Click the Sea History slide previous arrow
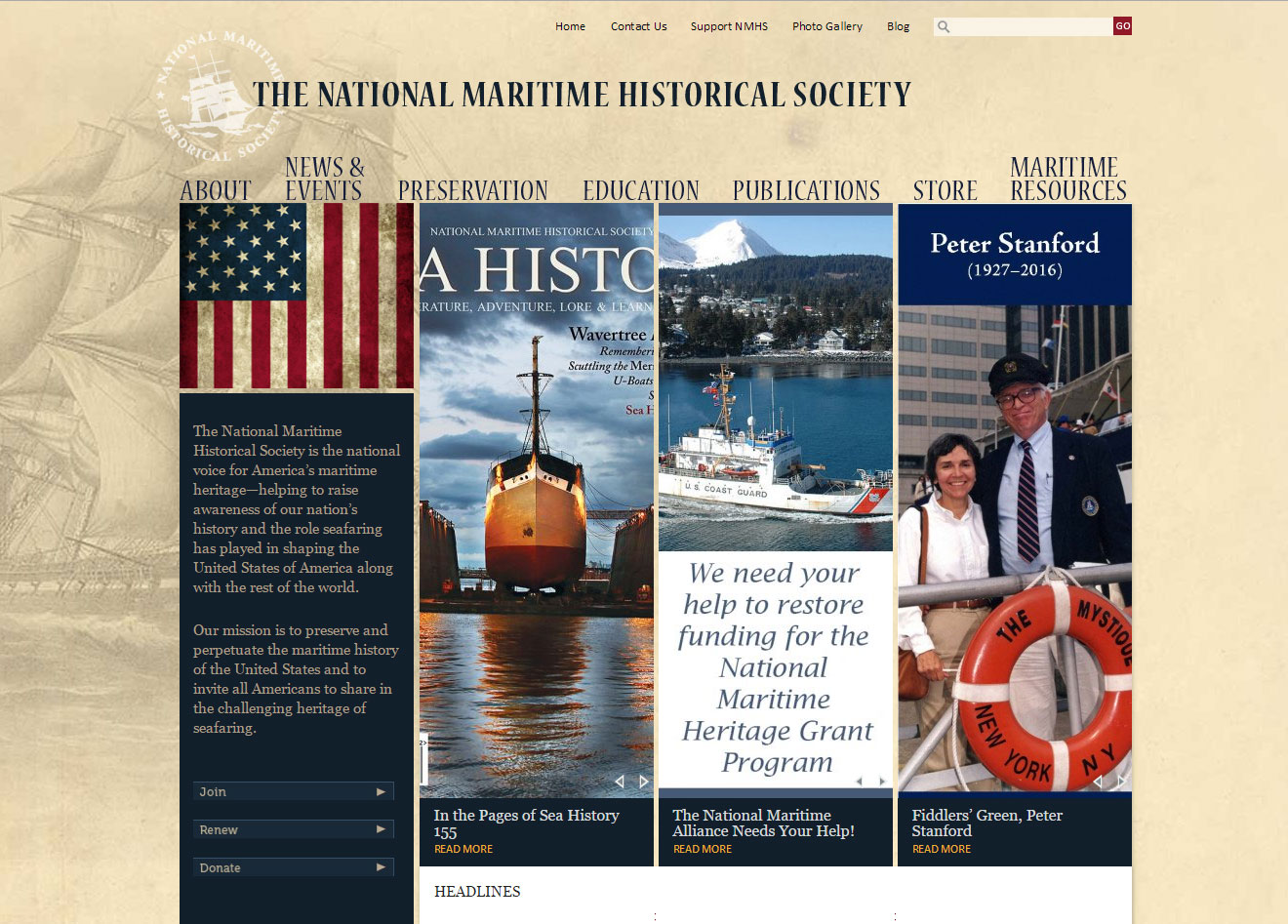The height and width of the screenshot is (924, 1288). pos(619,782)
